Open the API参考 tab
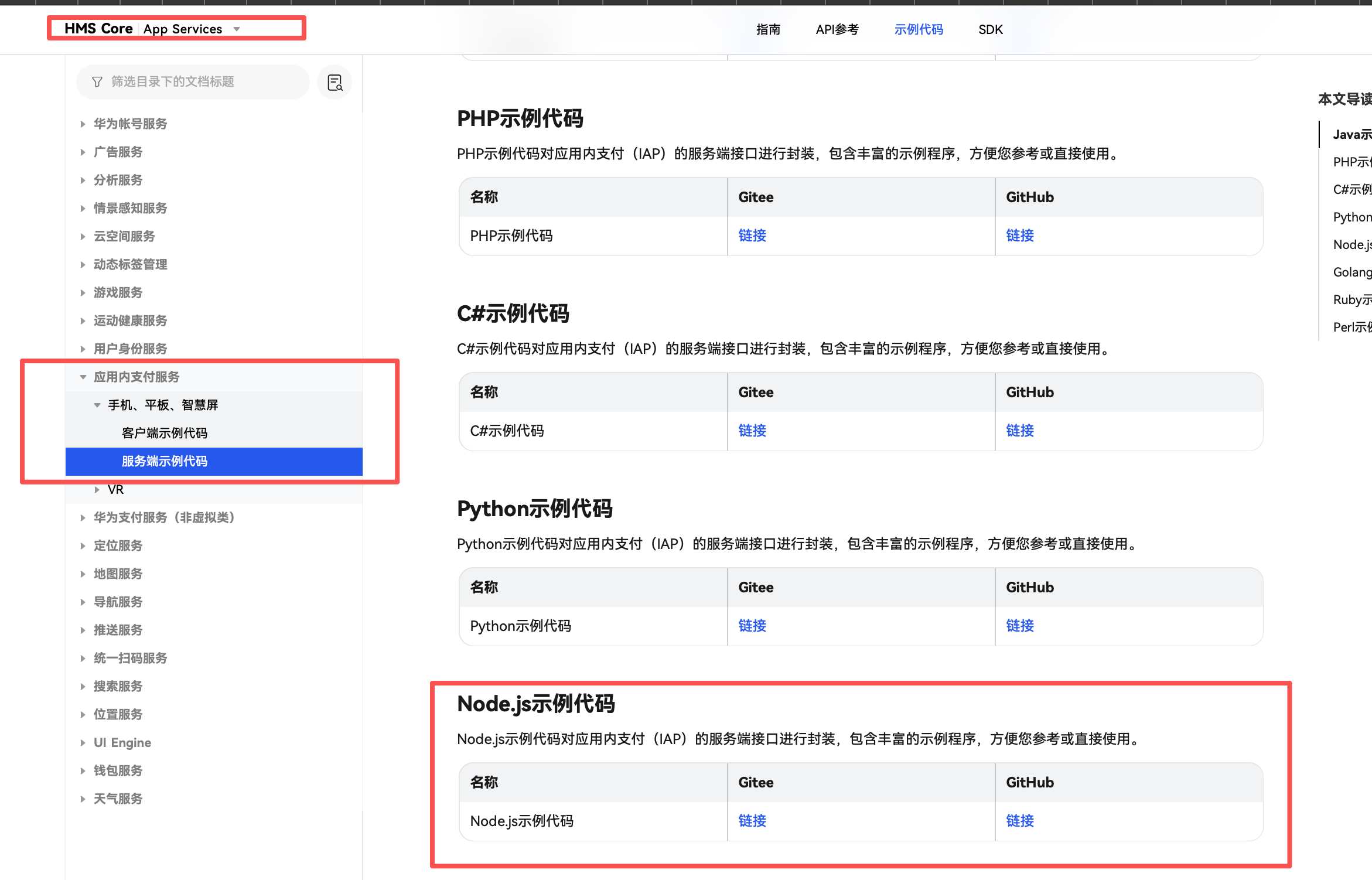This screenshot has width=1372, height=880. point(837,30)
